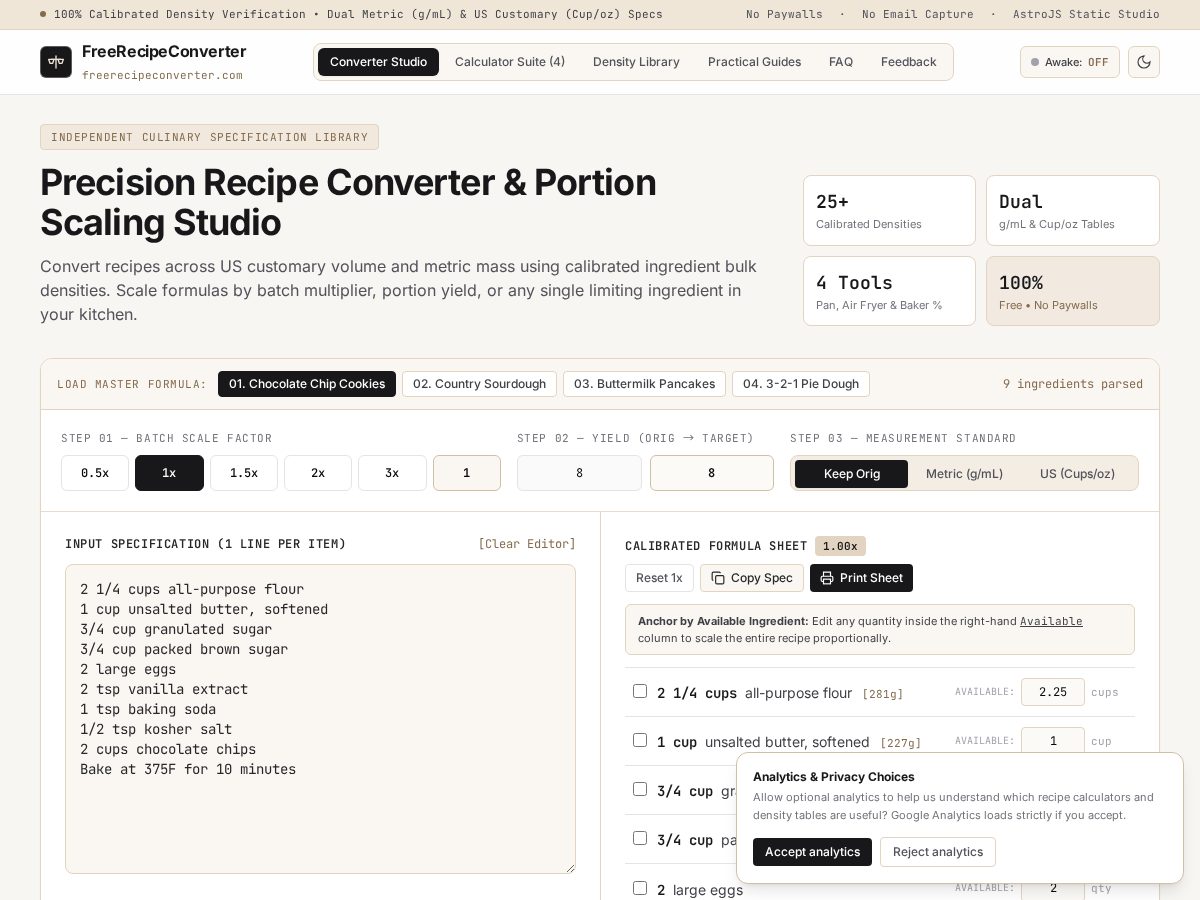The width and height of the screenshot is (1200, 900).
Task: Click the [227g] butter weight label
Action: [901, 743]
